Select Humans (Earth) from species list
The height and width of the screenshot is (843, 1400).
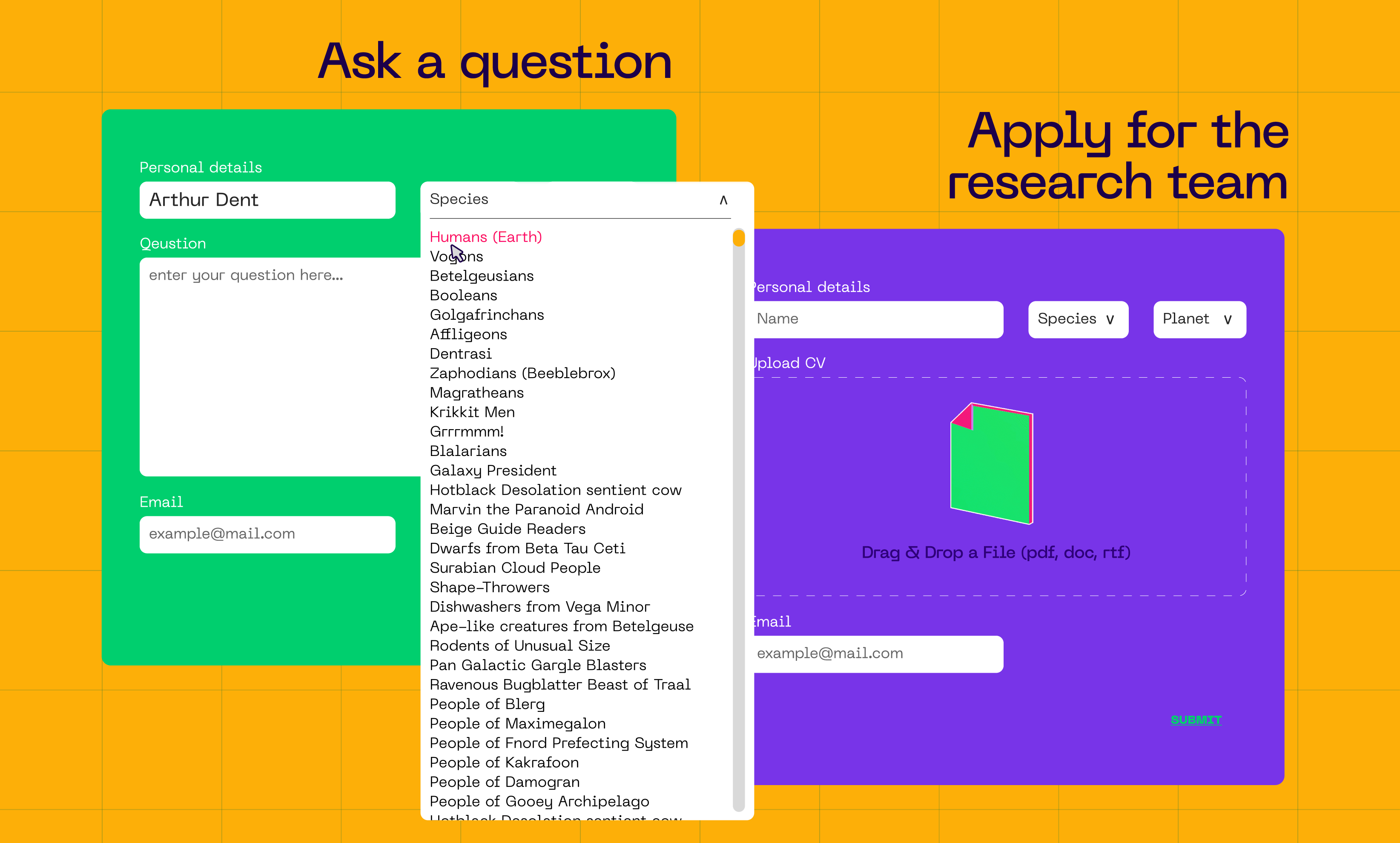pos(485,237)
